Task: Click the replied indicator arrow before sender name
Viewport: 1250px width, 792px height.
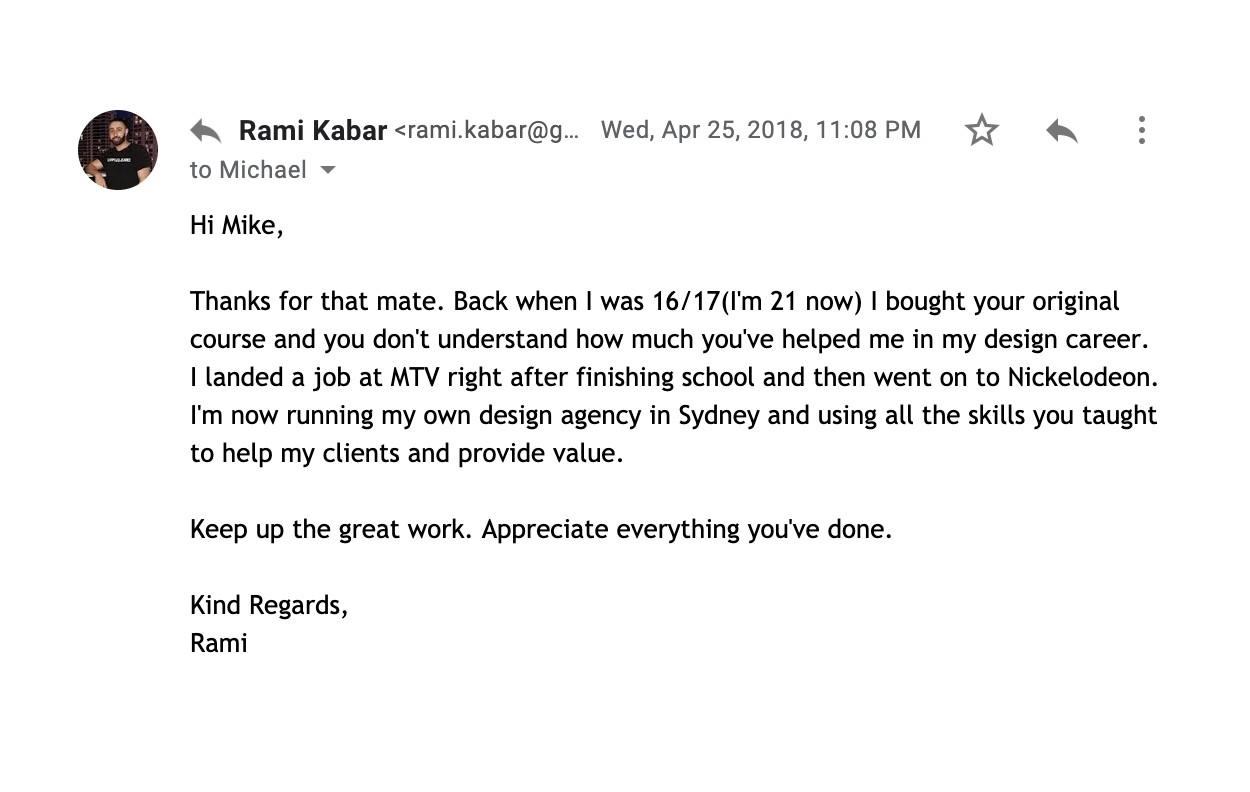Action: [205, 131]
